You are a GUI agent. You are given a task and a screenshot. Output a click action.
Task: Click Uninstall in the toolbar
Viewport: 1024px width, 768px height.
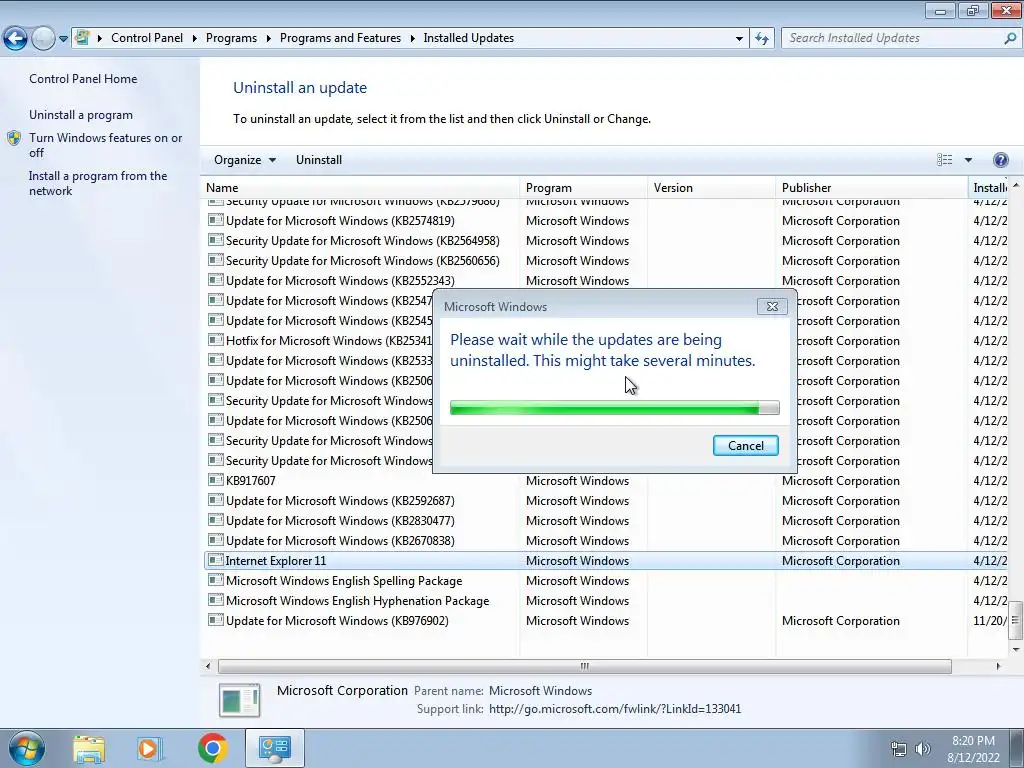(319, 160)
